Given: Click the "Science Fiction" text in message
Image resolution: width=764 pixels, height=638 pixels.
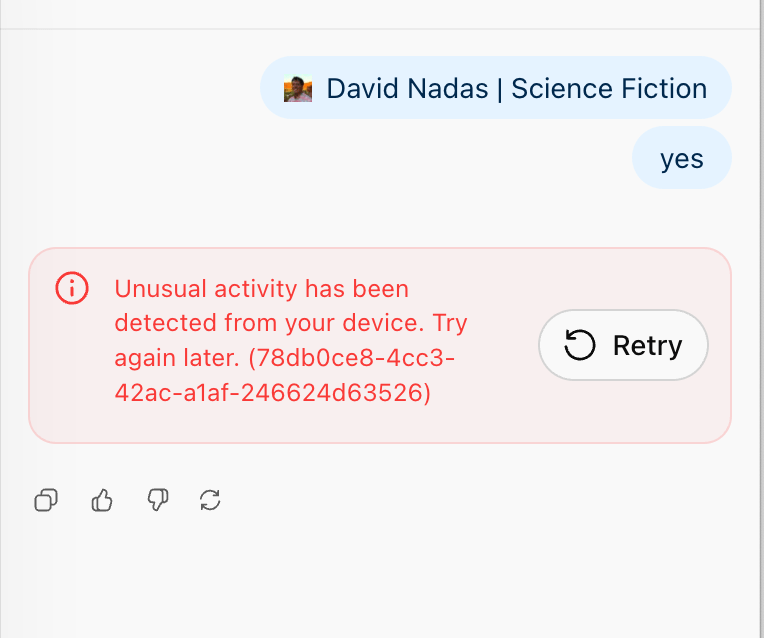Looking at the screenshot, I should (609, 88).
